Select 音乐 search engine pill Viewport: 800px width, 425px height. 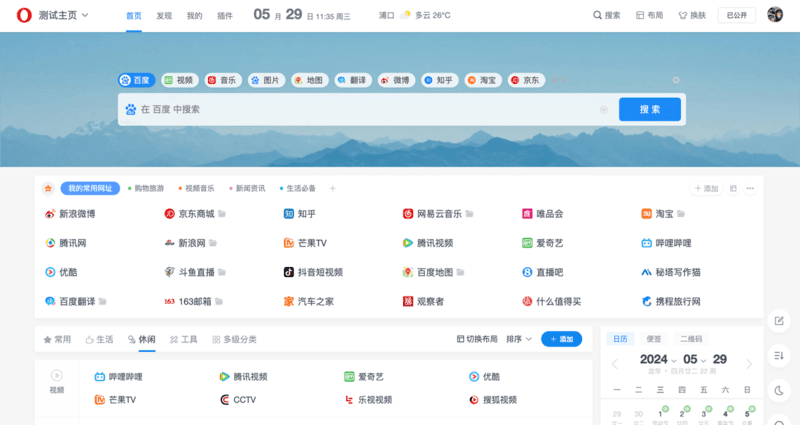point(223,80)
